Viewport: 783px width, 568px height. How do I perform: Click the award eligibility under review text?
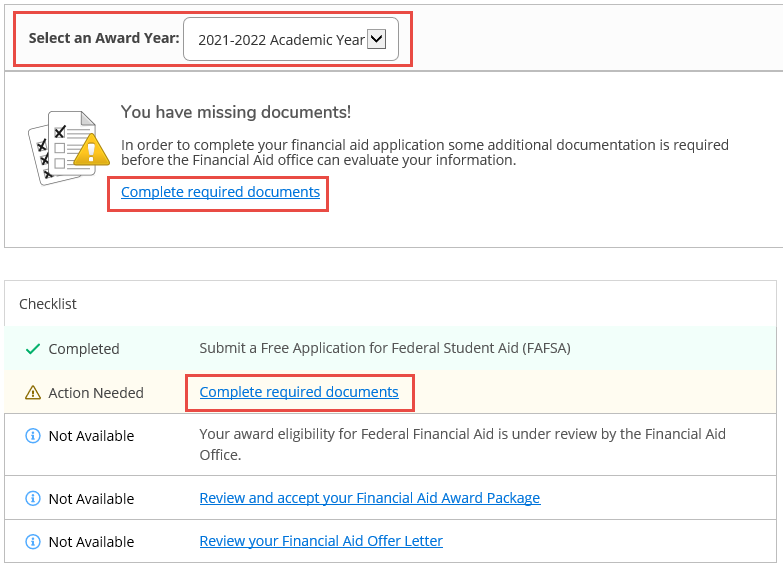pyautogui.click(x=462, y=444)
